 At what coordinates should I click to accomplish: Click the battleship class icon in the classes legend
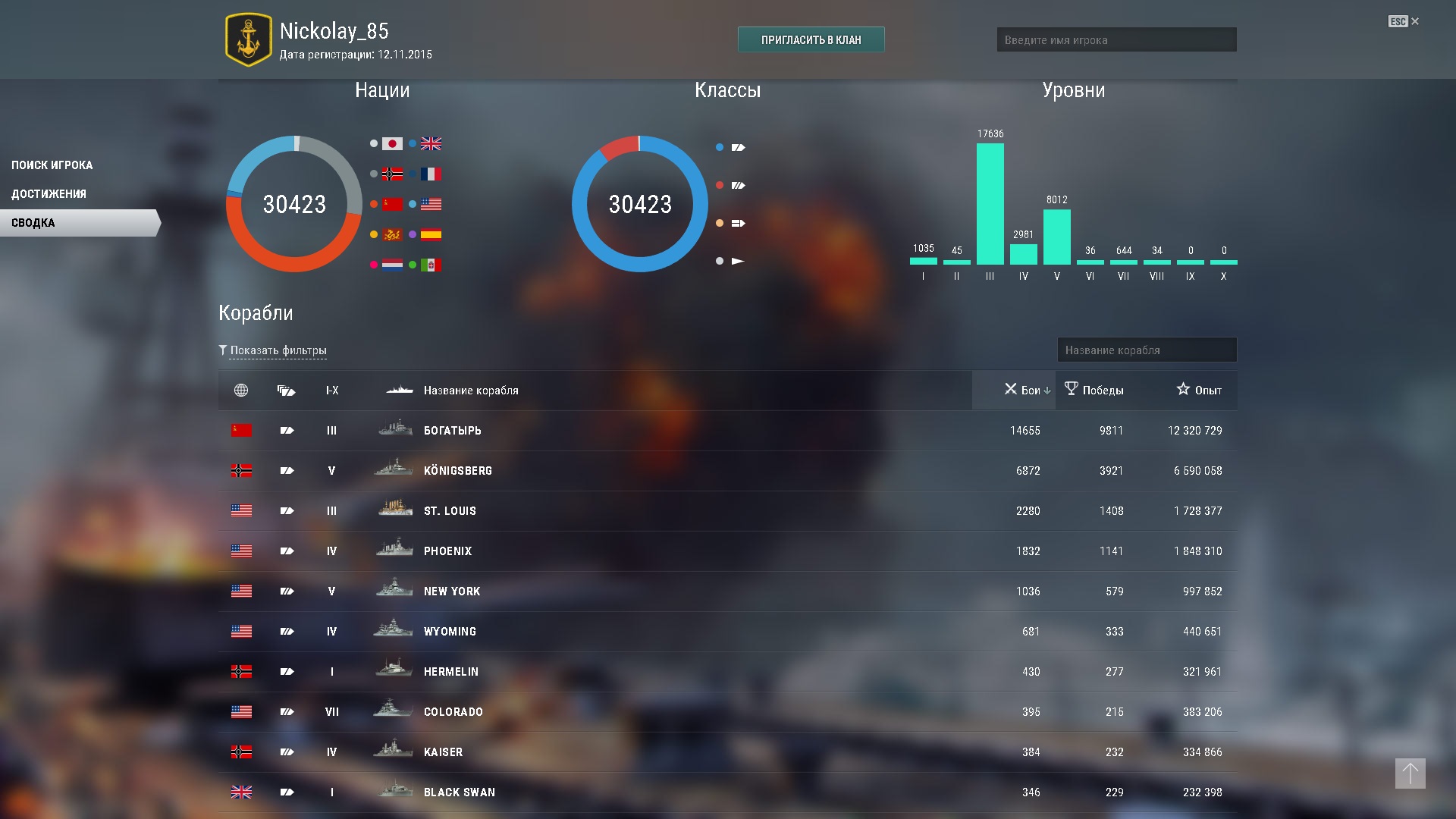click(739, 185)
